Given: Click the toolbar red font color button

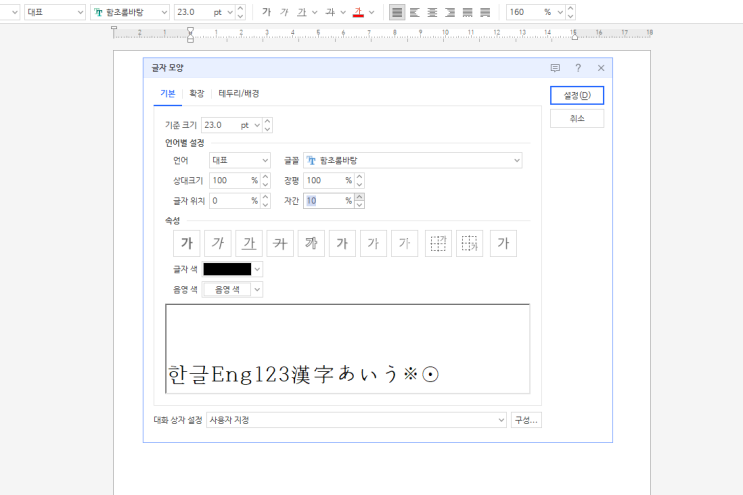Looking at the screenshot, I should pos(358,12).
